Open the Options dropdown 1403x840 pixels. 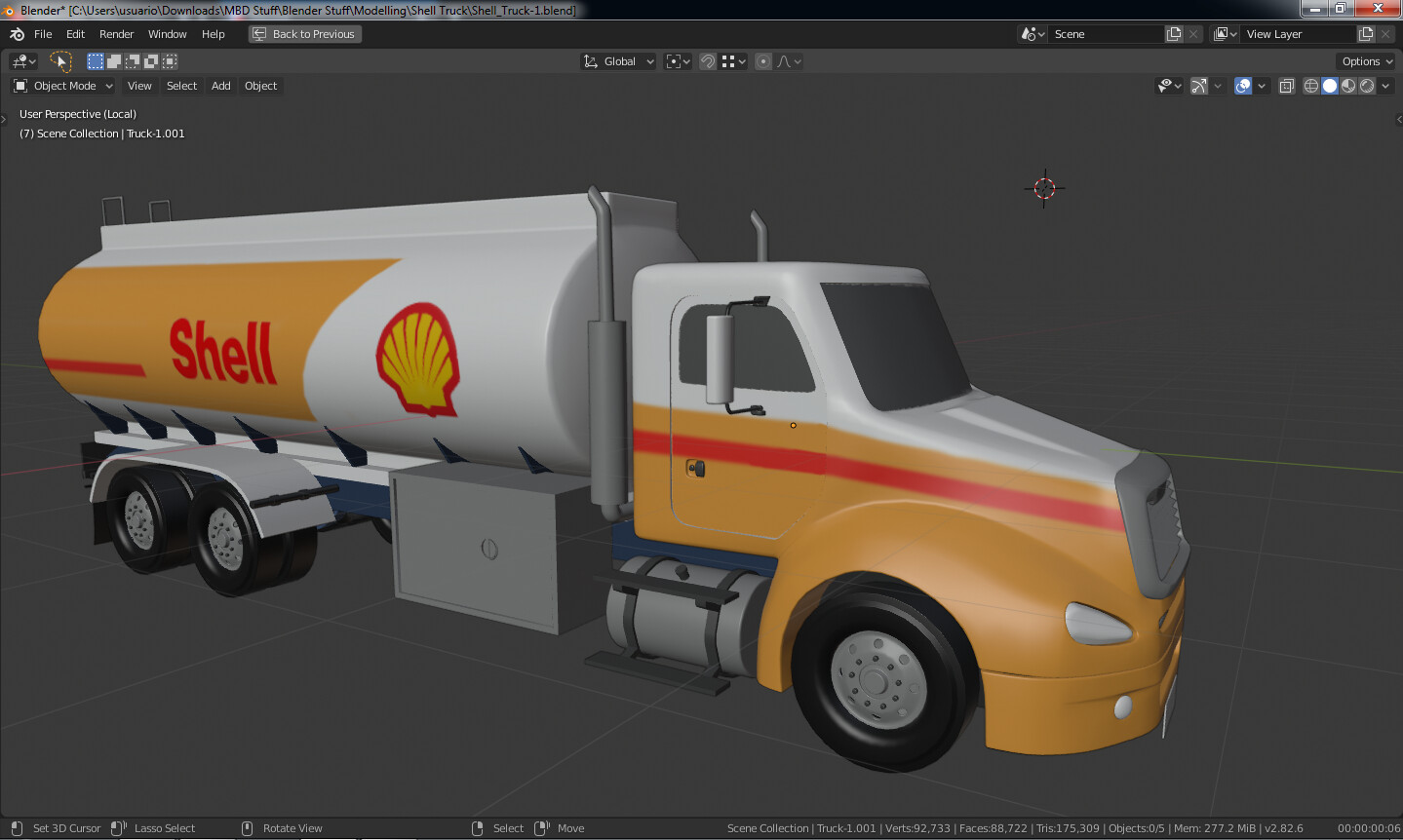(x=1367, y=61)
